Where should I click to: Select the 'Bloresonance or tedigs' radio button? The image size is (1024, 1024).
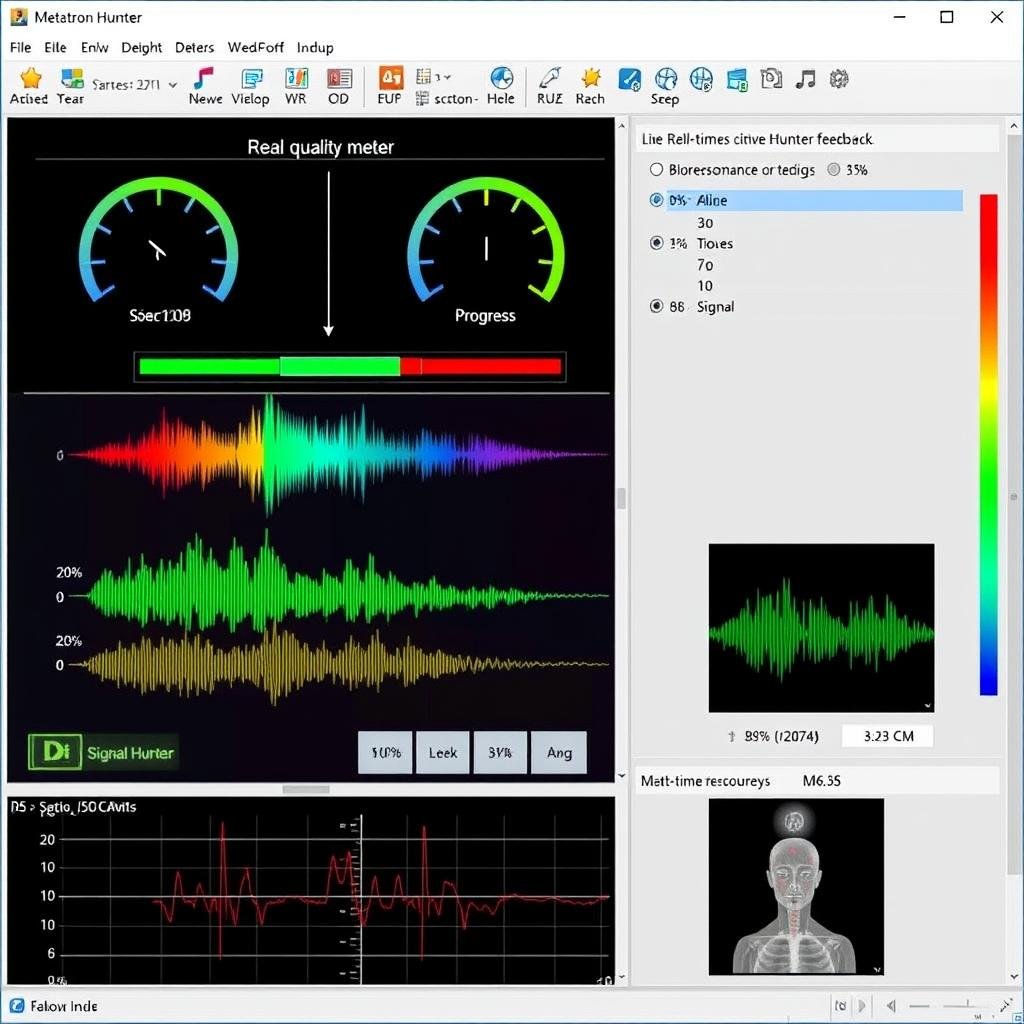[x=657, y=170]
